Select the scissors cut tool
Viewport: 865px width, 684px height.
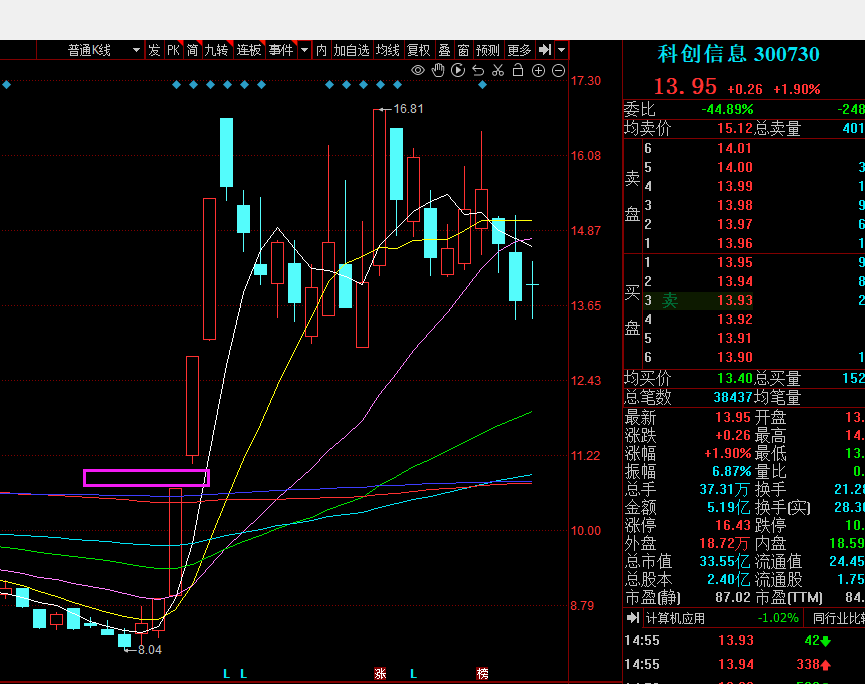[x=498, y=70]
